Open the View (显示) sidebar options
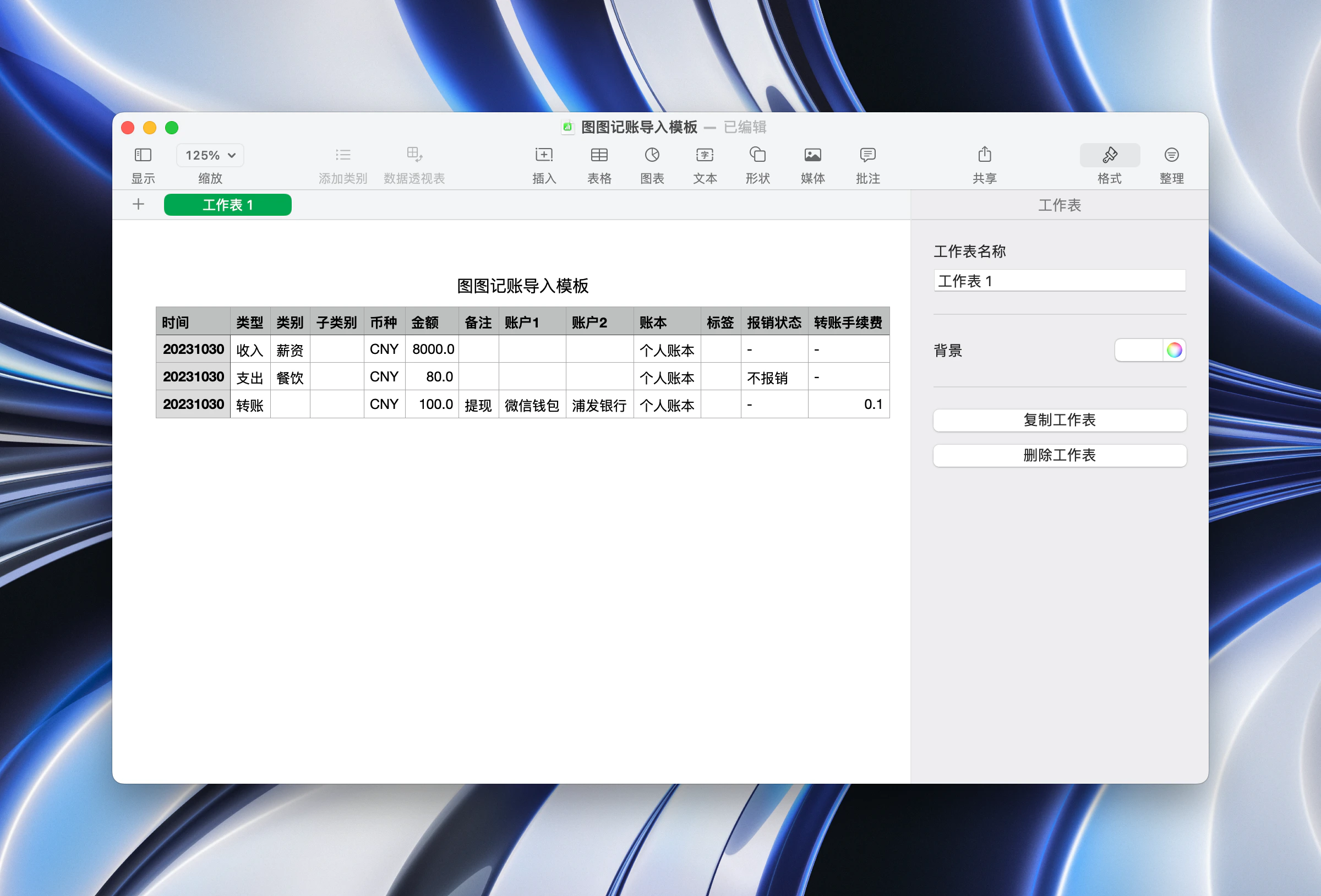 (x=143, y=155)
